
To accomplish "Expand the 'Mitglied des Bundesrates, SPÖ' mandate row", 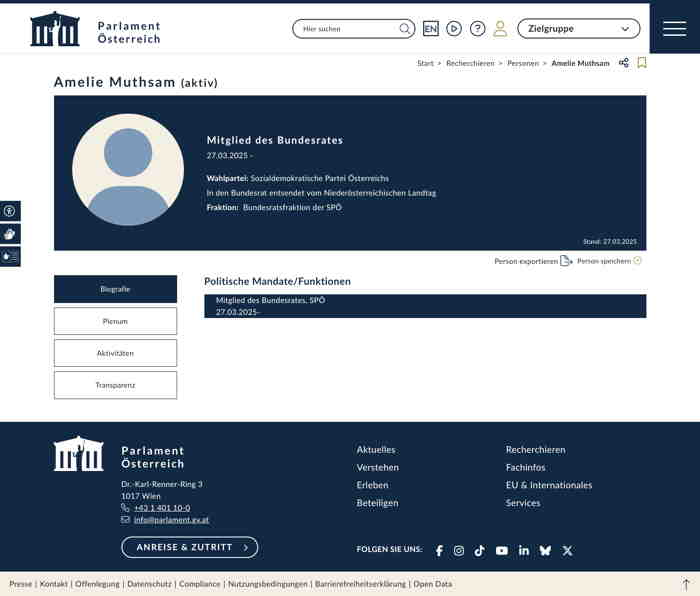I will 425,306.
